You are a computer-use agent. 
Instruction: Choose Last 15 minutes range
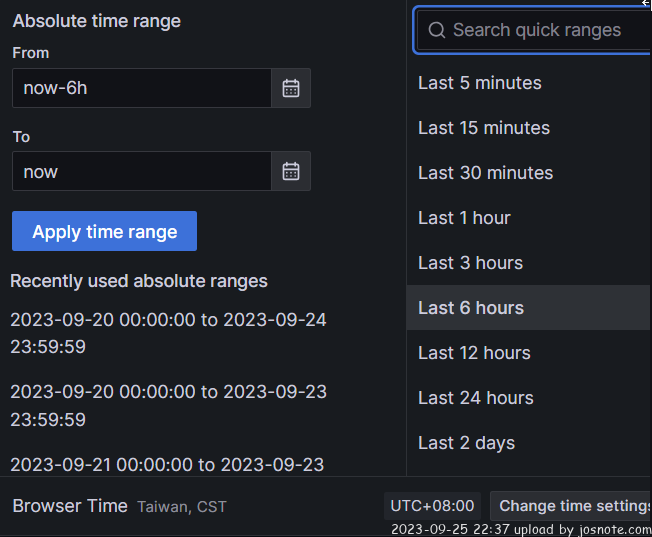click(483, 128)
